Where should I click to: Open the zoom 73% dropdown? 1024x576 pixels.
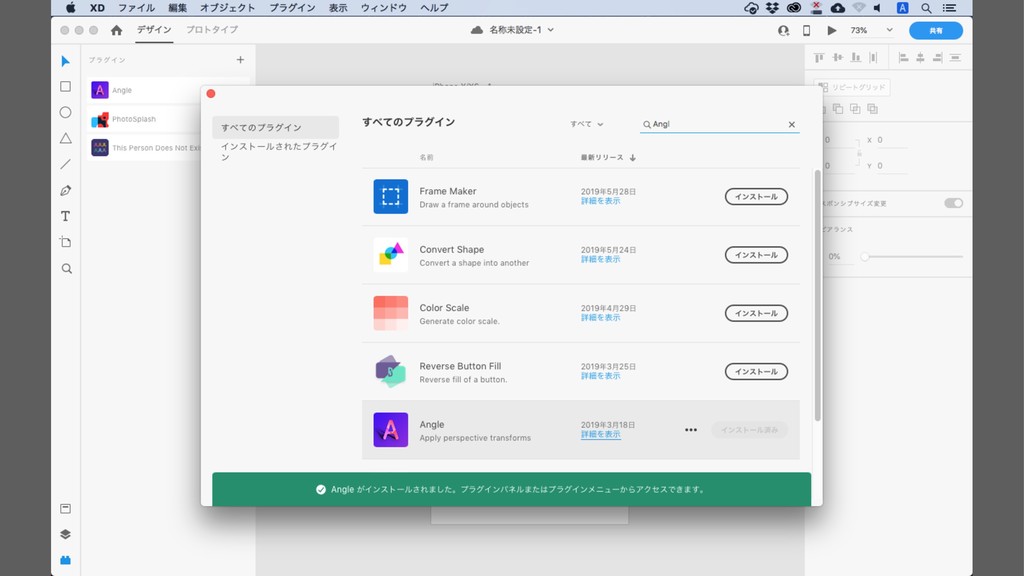(x=871, y=30)
